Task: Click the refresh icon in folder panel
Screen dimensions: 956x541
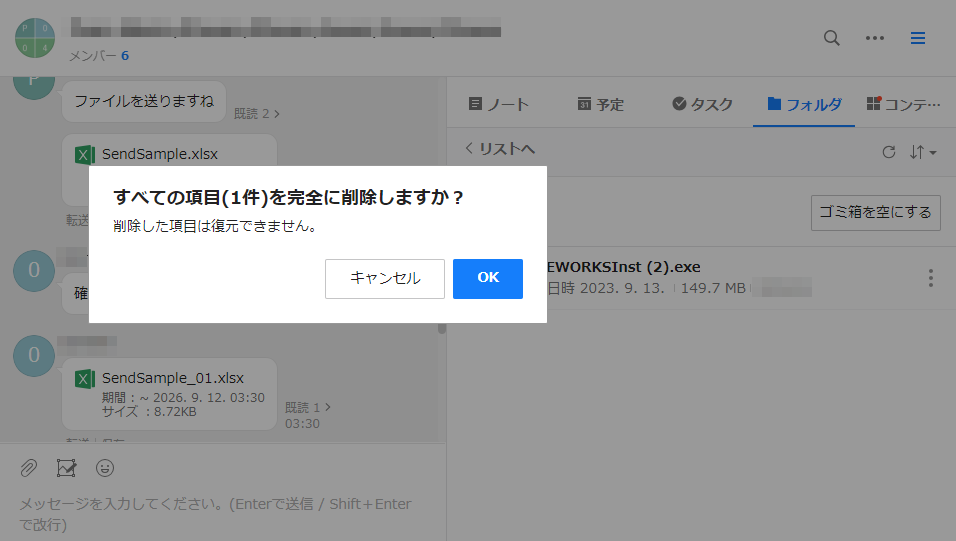Action: (x=888, y=152)
